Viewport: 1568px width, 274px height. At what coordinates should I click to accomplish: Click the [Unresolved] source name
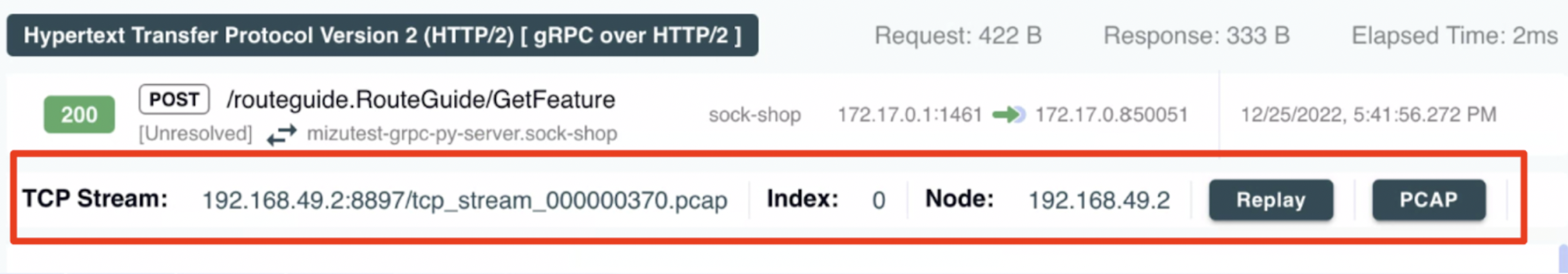point(195,134)
